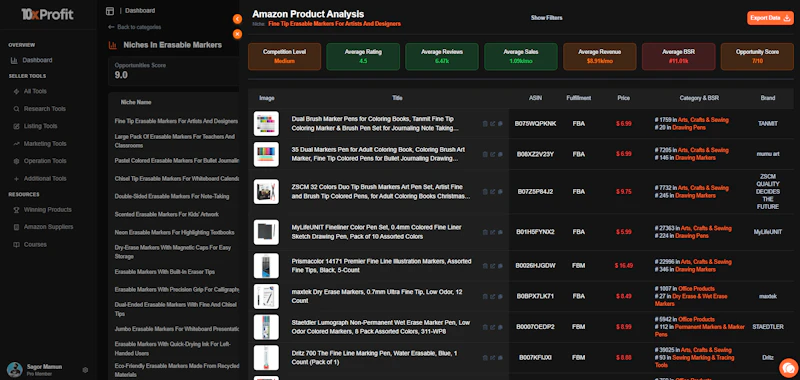This screenshot has height=380, width=800.
Task: Click Tanmit Dual Brush Marker product thumbnail
Action: [266, 123]
